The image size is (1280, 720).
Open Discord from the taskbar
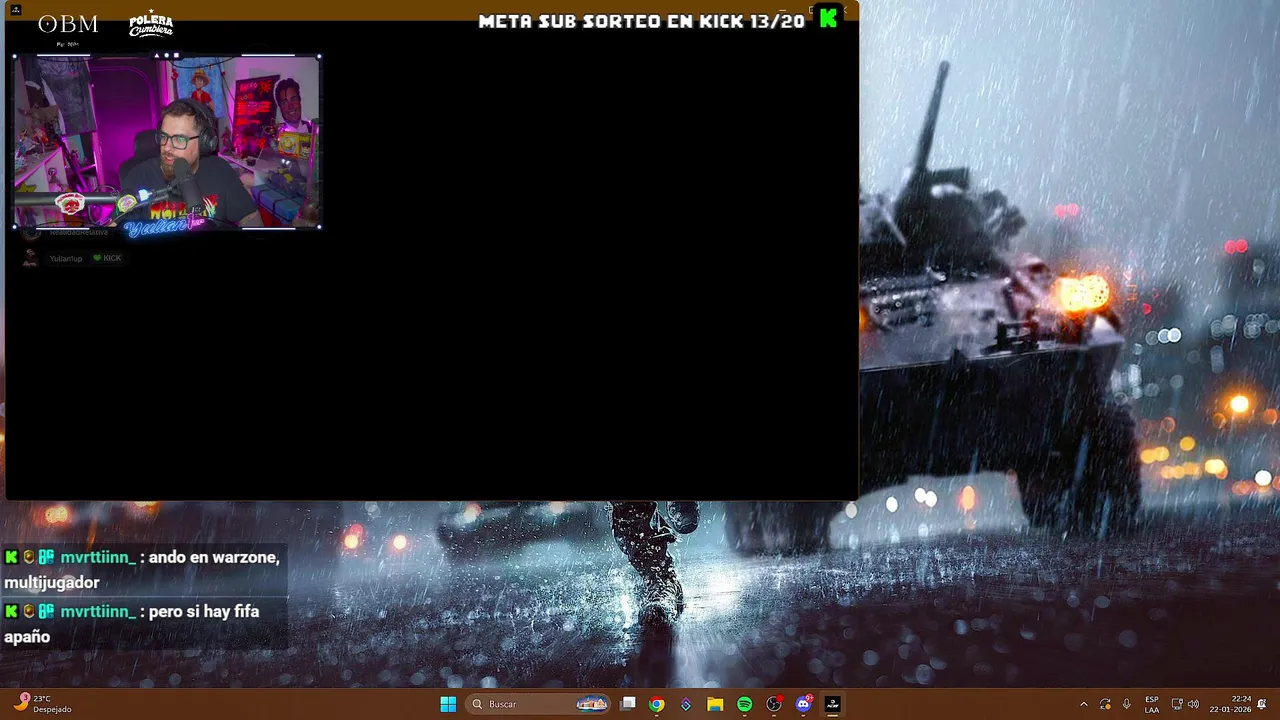[x=803, y=704]
